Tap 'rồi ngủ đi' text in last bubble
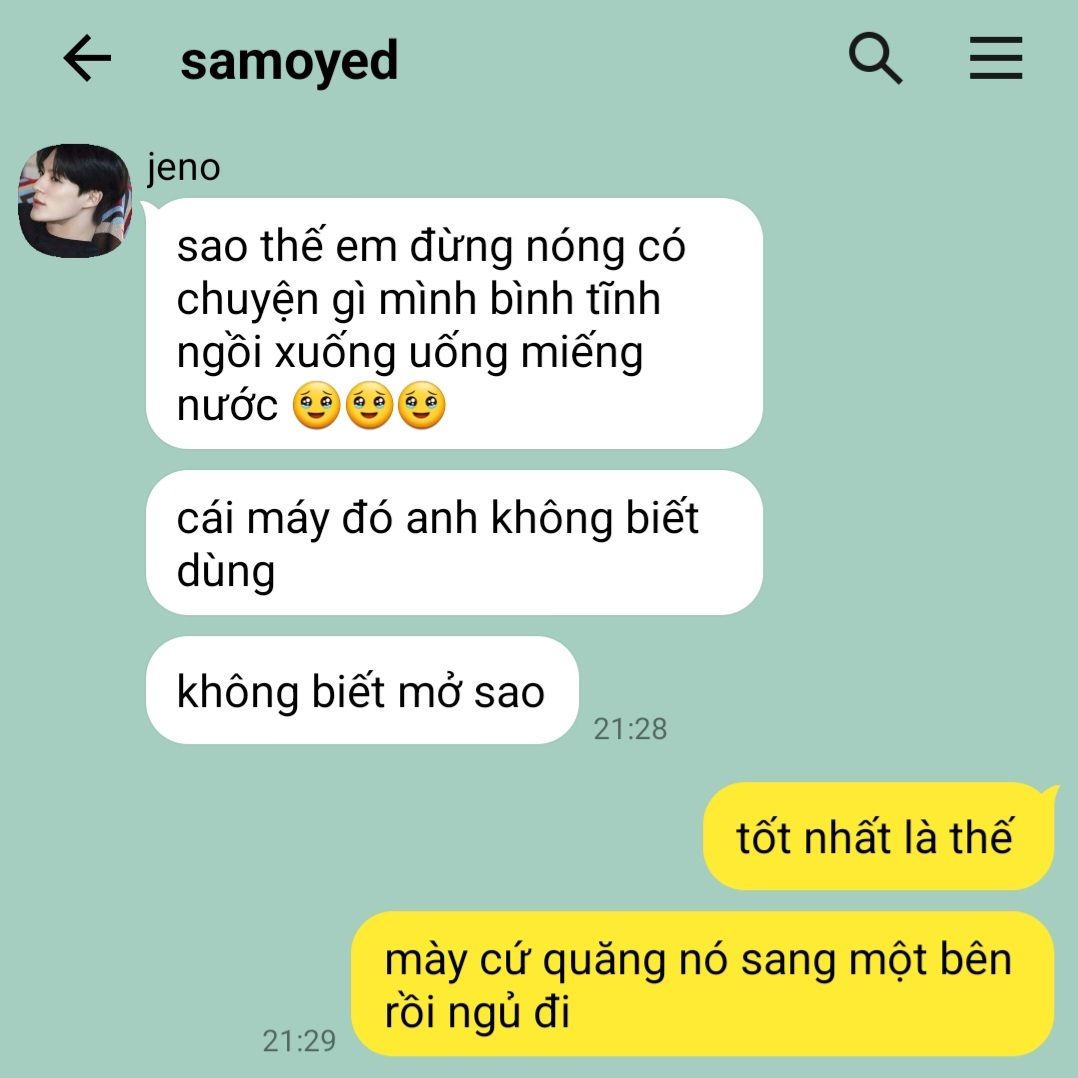 pyautogui.click(x=477, y=1013)
